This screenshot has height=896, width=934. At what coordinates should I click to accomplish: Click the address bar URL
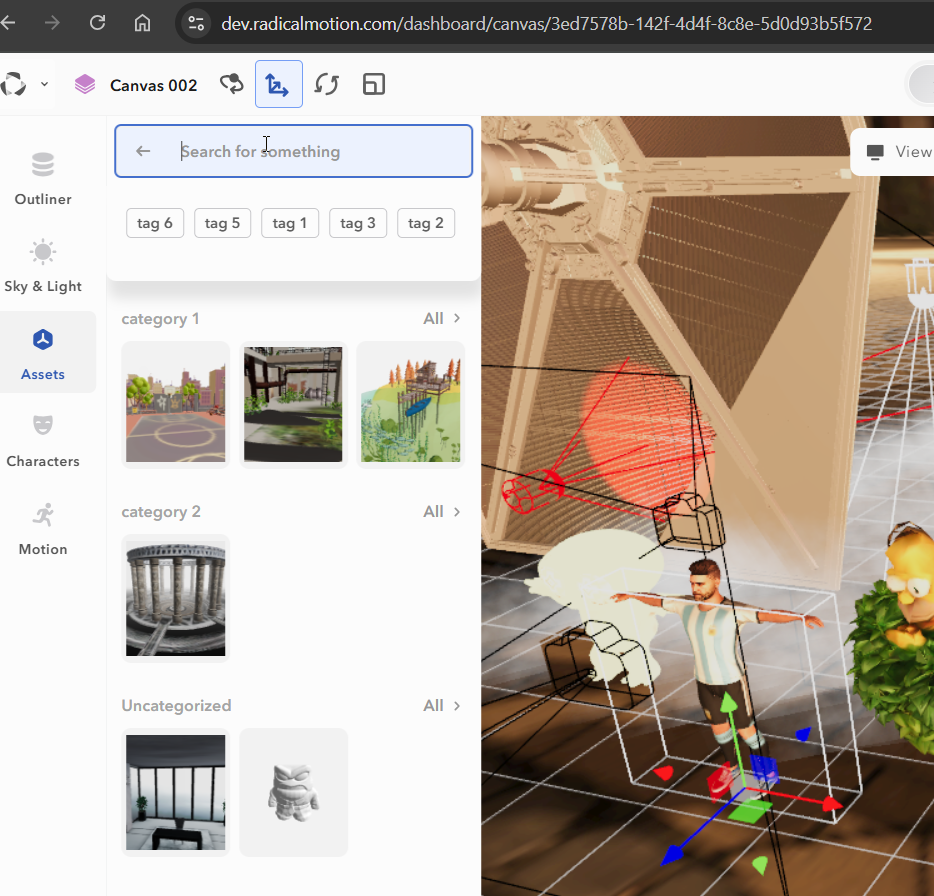click(x=546, y=24)
